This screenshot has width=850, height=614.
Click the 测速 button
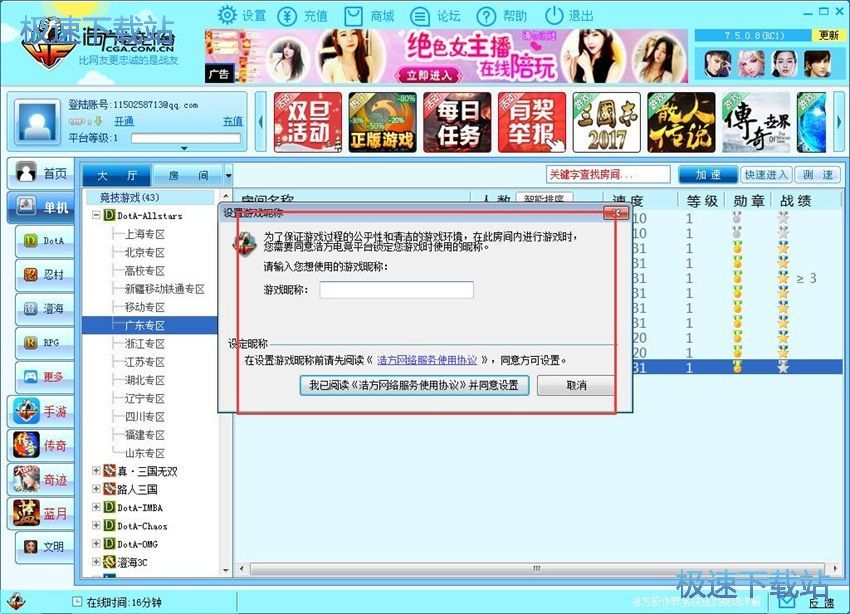click(818, 174)
